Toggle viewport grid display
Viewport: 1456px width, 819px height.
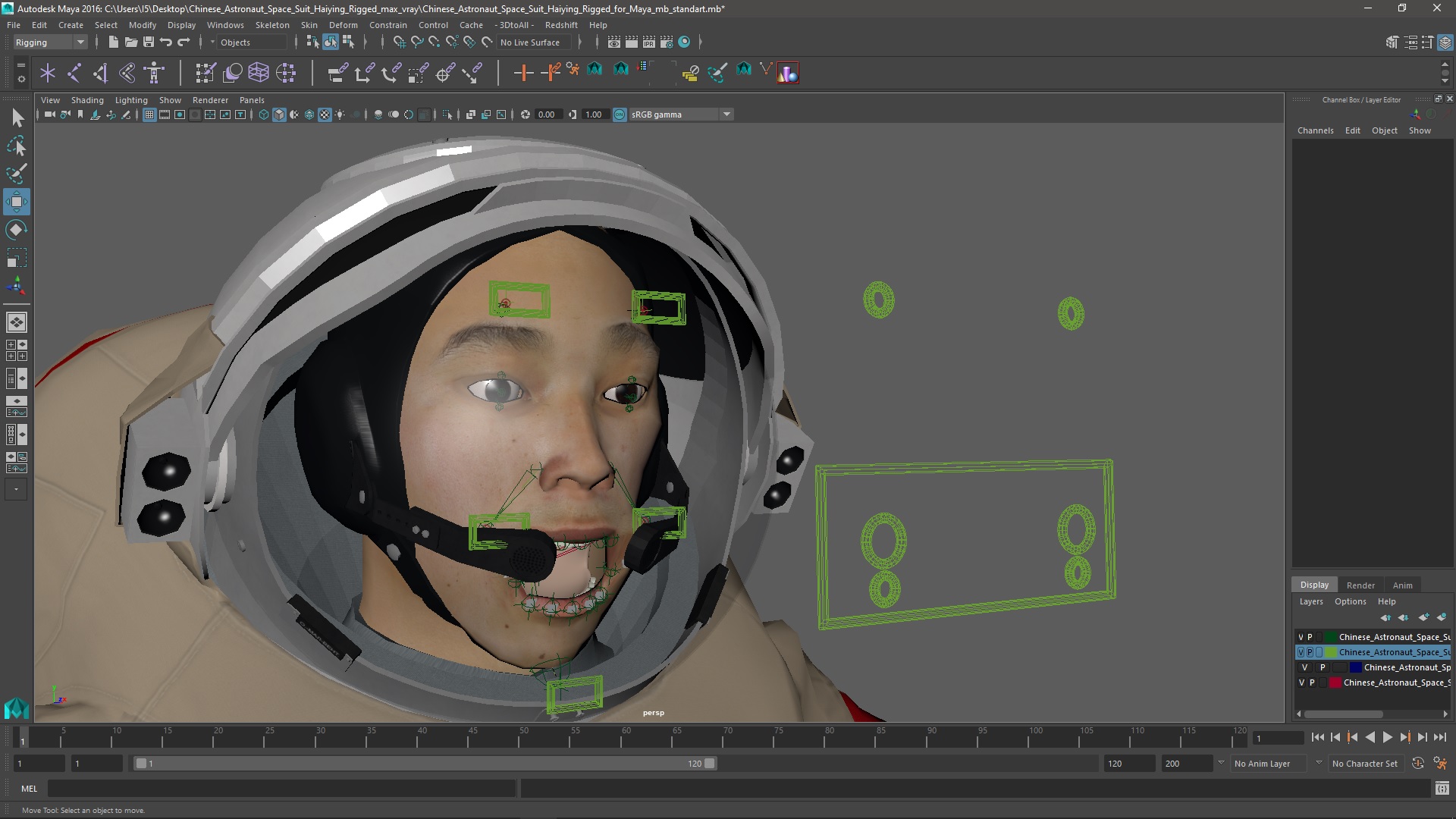coord(149,115)
